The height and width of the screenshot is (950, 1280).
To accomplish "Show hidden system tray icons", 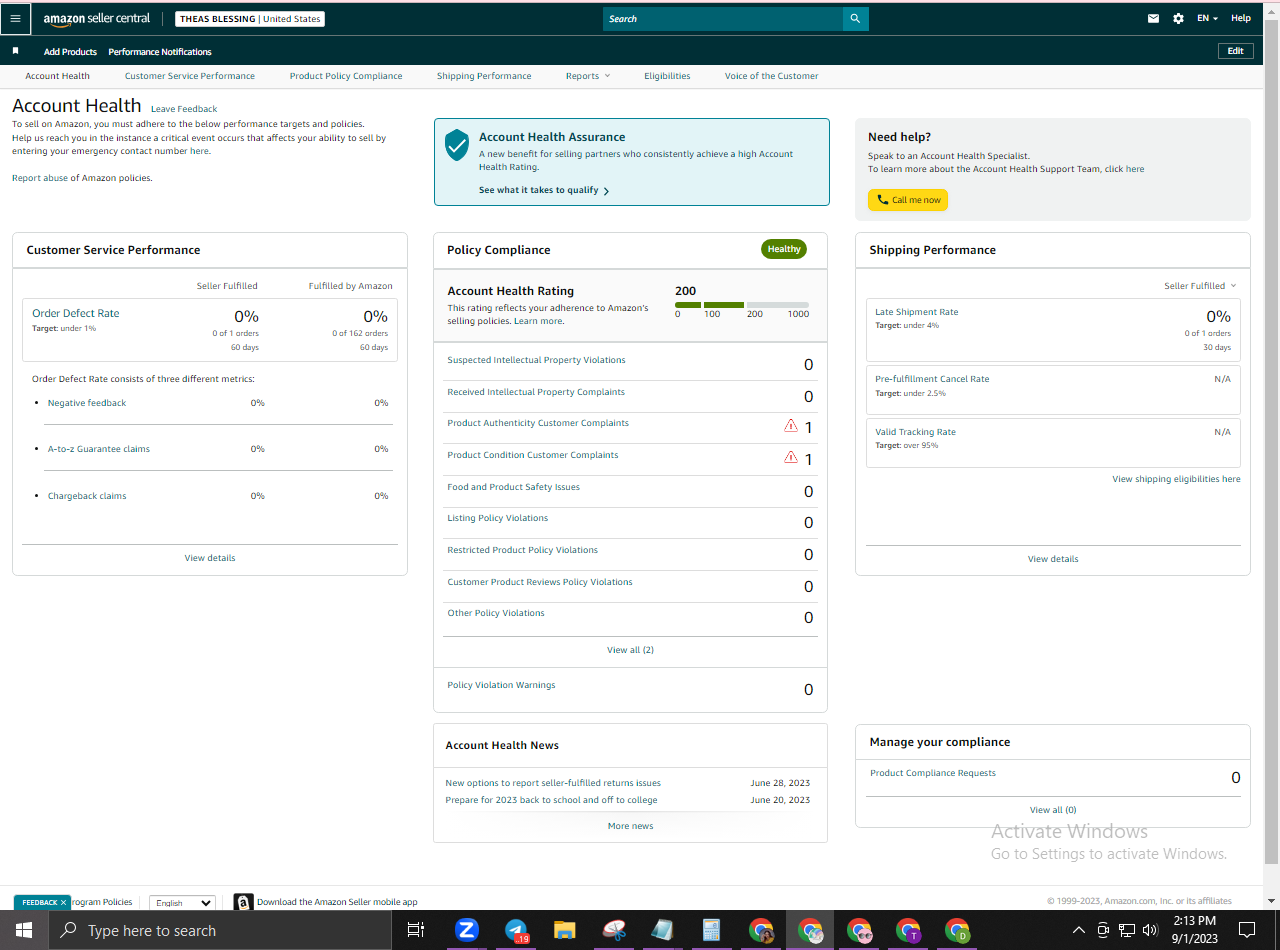I will coord(1079,930).
